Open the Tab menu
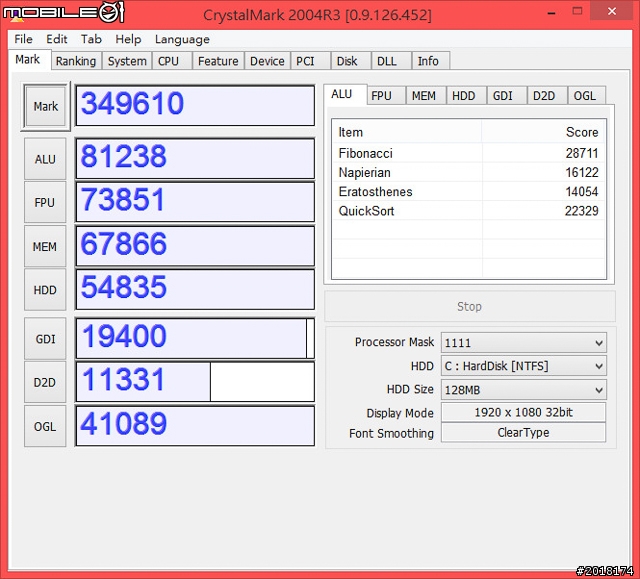The height and width of the screenshot is (579, 640). coord(91,39)
